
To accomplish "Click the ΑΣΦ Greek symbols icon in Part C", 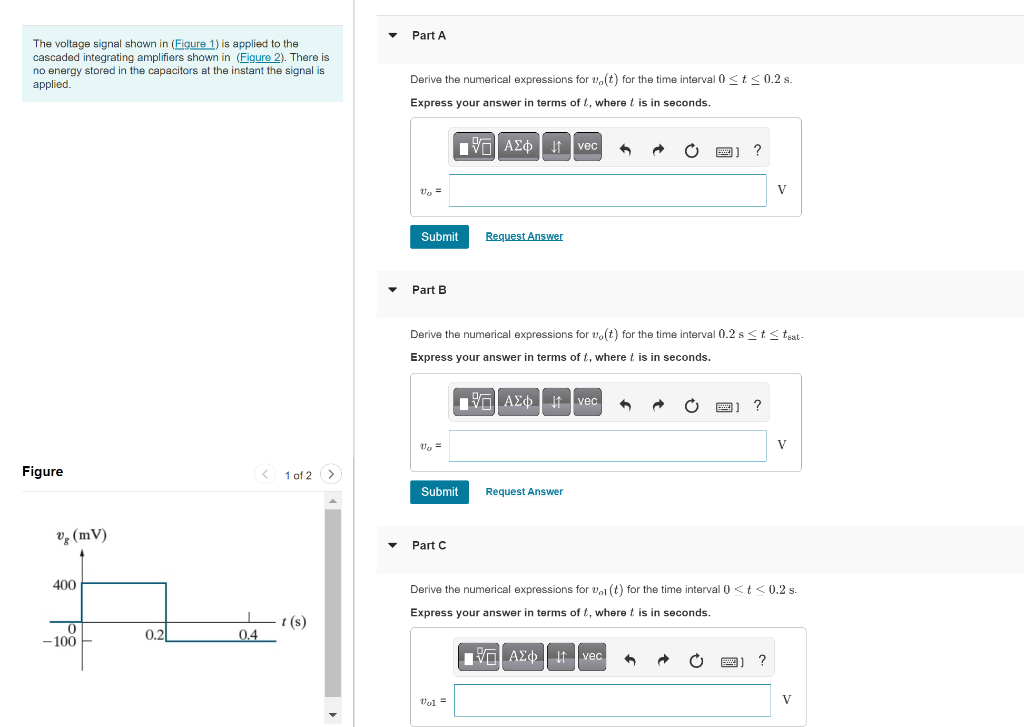I will point(524,657).
